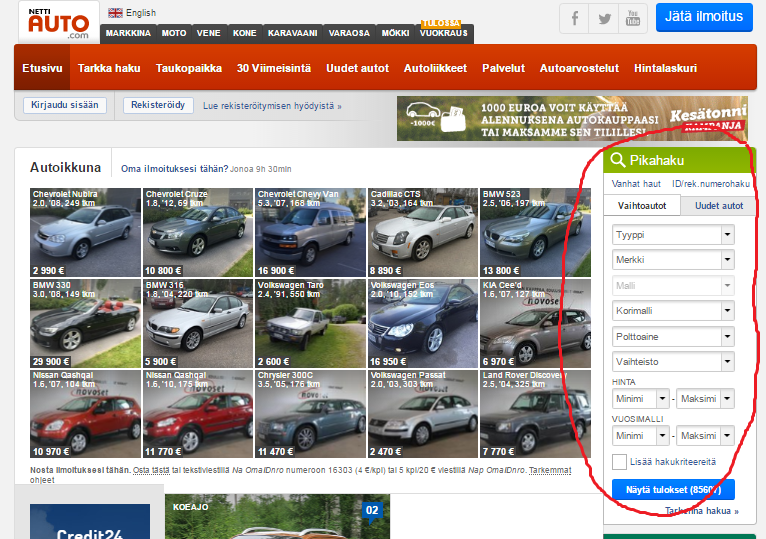Click the Jätä ilmoitus button
This screenshot has width=766, height=539.
[704, 17]
